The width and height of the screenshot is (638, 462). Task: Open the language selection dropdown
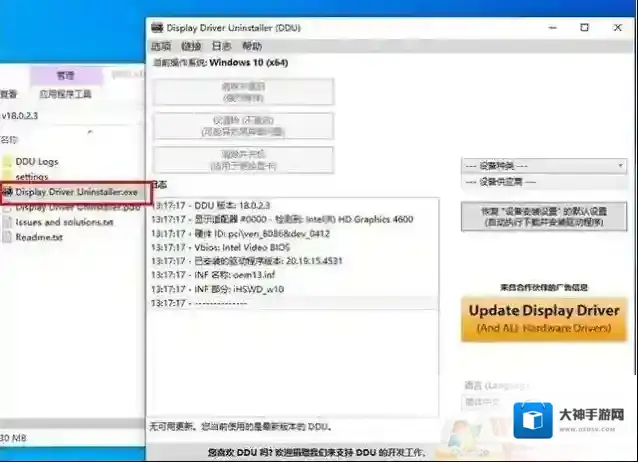488,402
